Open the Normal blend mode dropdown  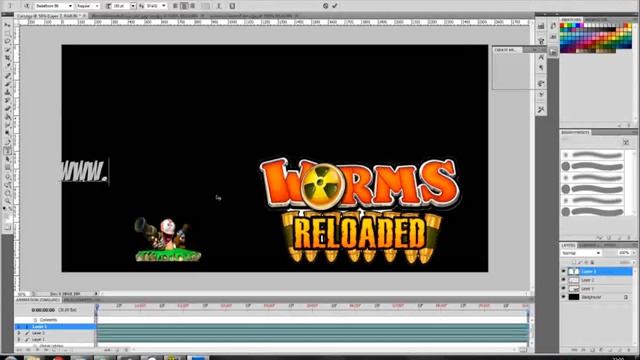click(x=581, y=253)
